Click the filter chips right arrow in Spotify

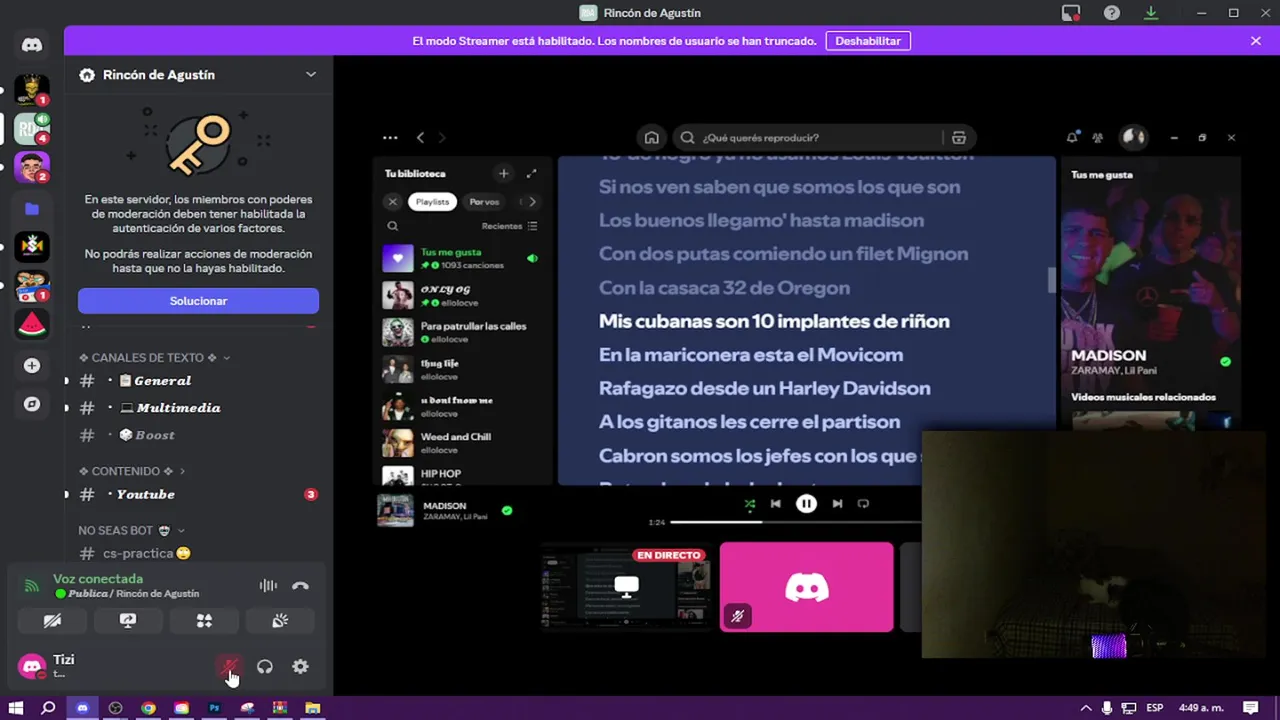pyautogui.click(x=532, y=202)
